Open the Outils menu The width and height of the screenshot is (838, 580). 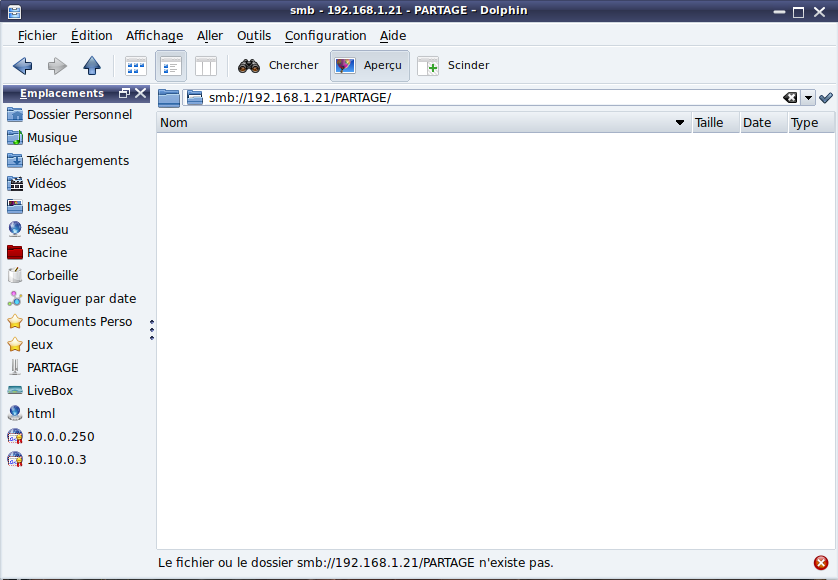pos(254,36)
